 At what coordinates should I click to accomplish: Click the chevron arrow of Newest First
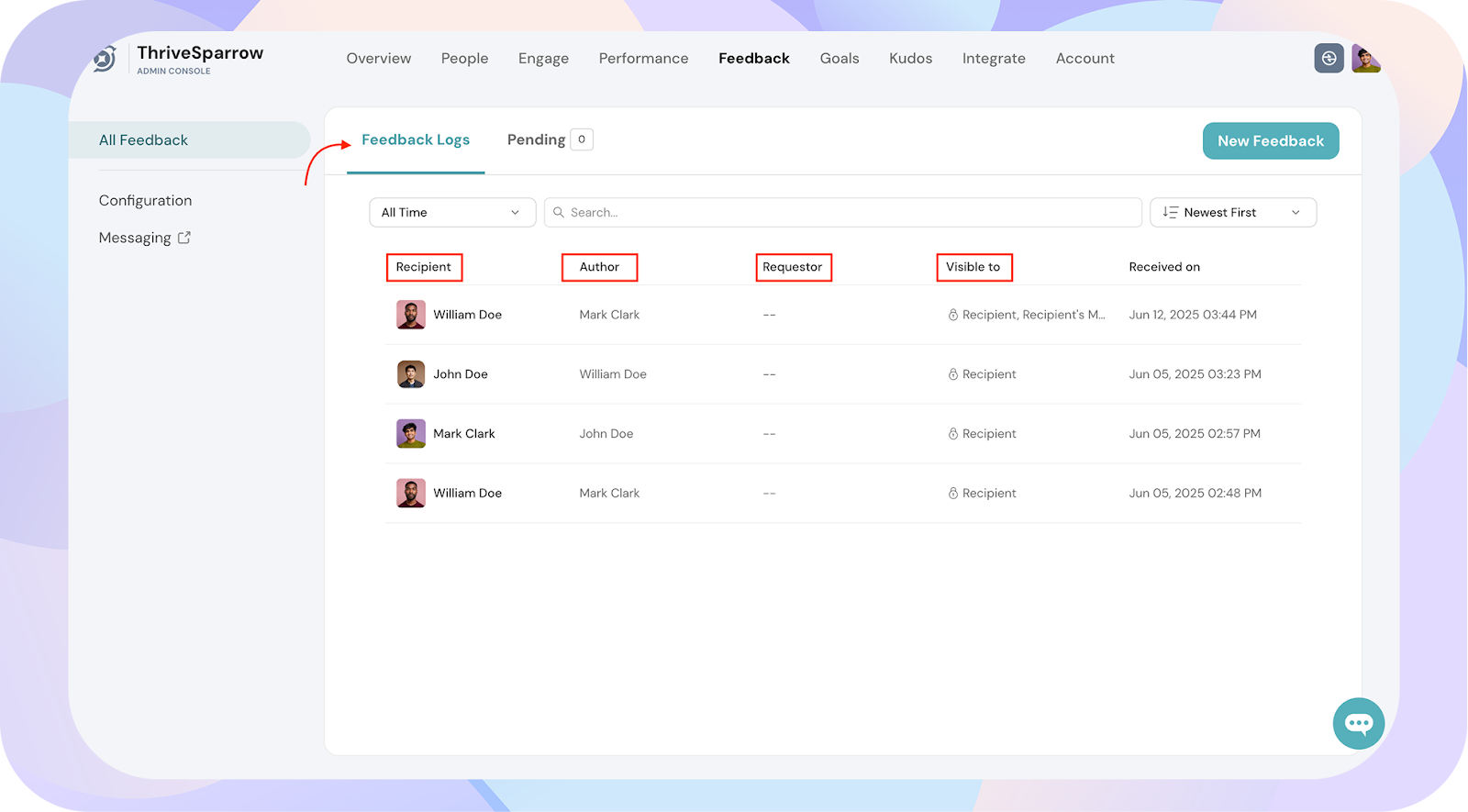(x=1296, y=213)
